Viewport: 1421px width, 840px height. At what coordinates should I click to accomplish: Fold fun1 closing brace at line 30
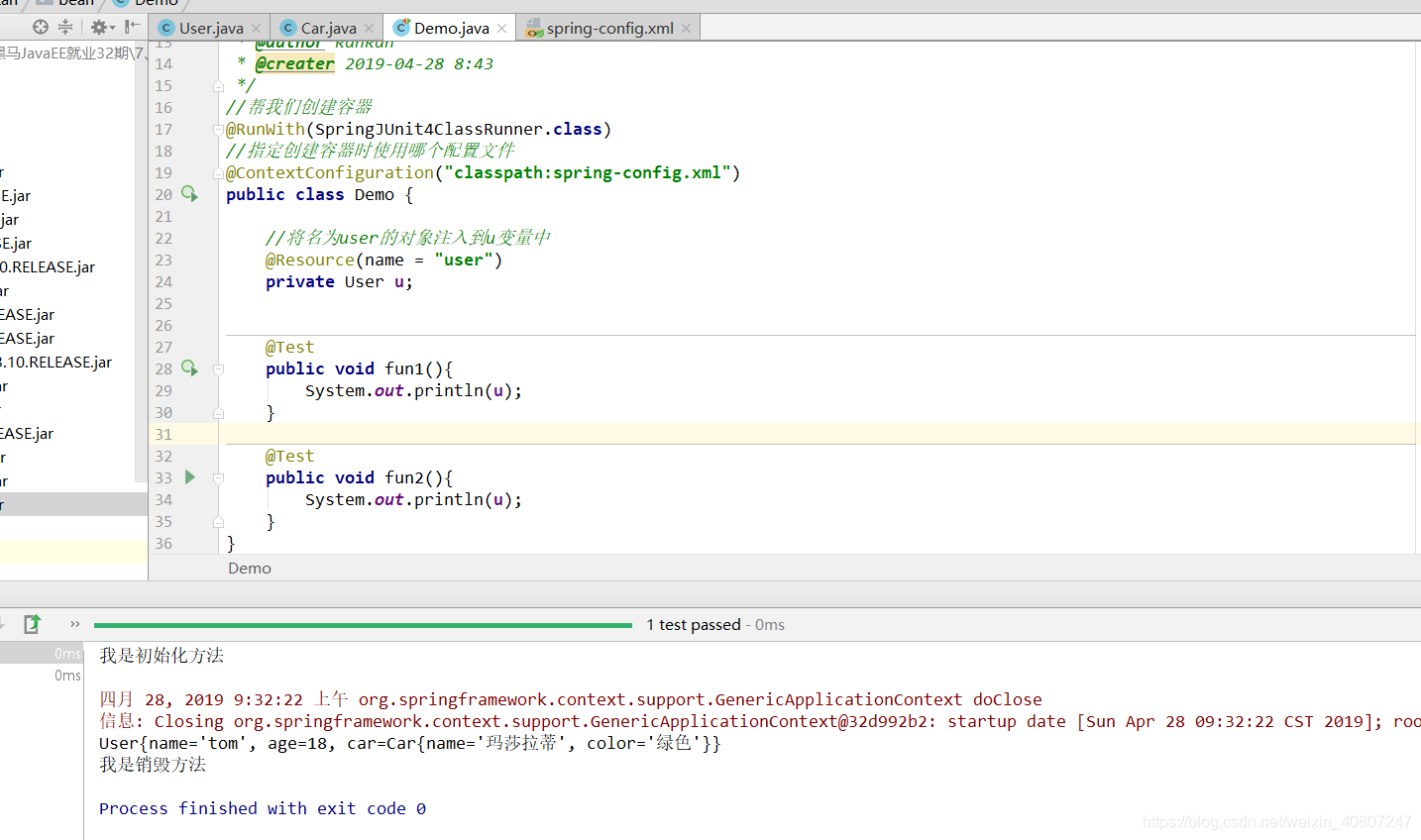pyautogui.click(x=218, y=413)
